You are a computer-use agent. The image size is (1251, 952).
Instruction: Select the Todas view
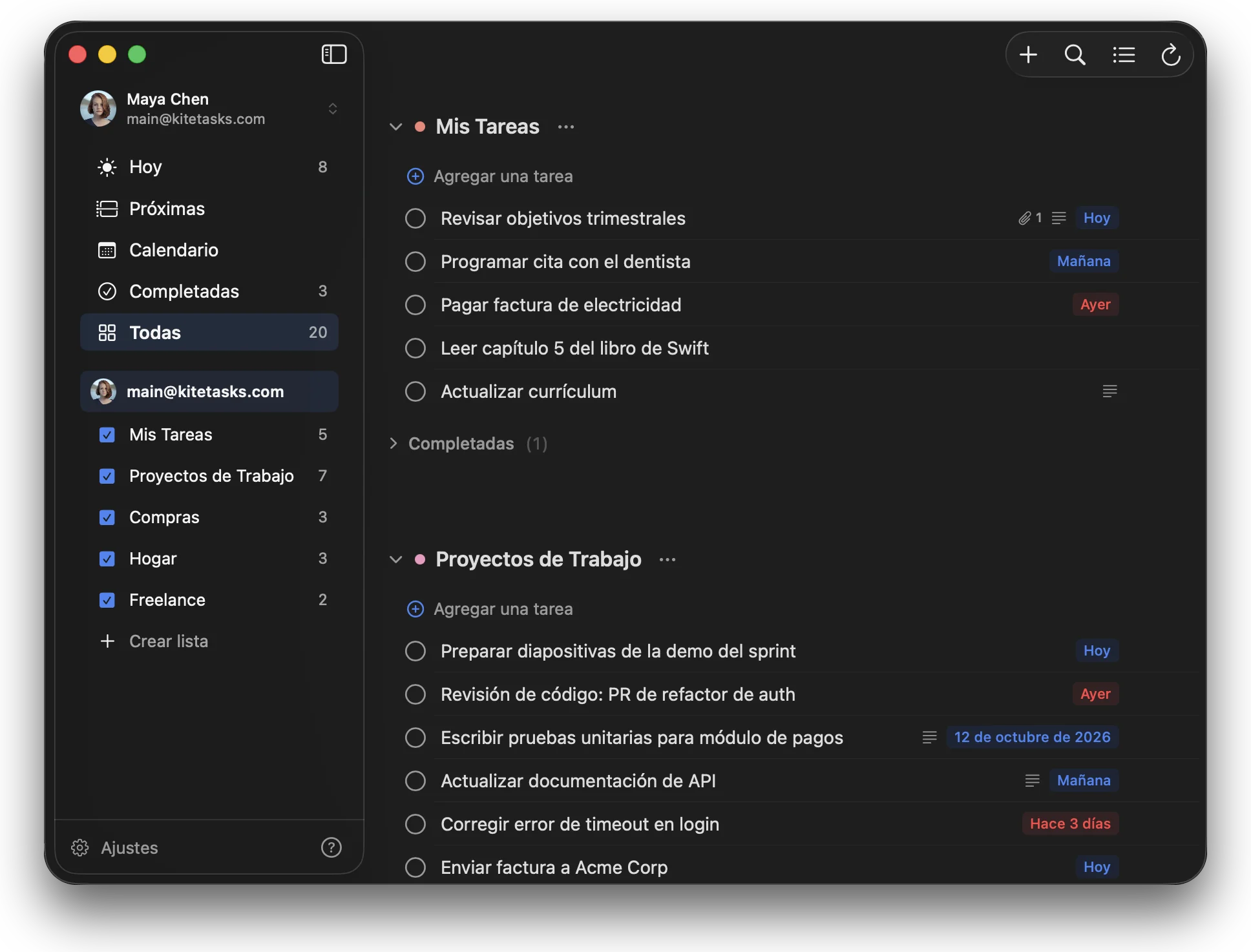pos(209,333)
